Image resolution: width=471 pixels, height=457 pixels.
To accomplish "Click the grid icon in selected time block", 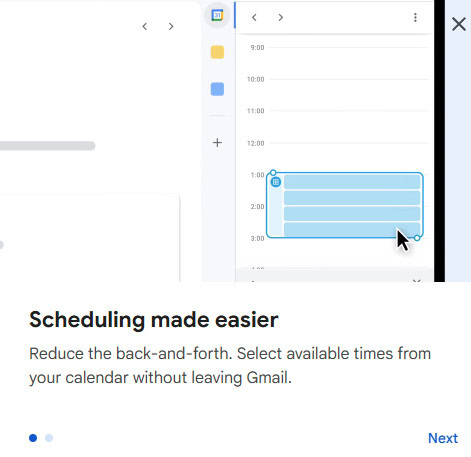I will point(276,182).
